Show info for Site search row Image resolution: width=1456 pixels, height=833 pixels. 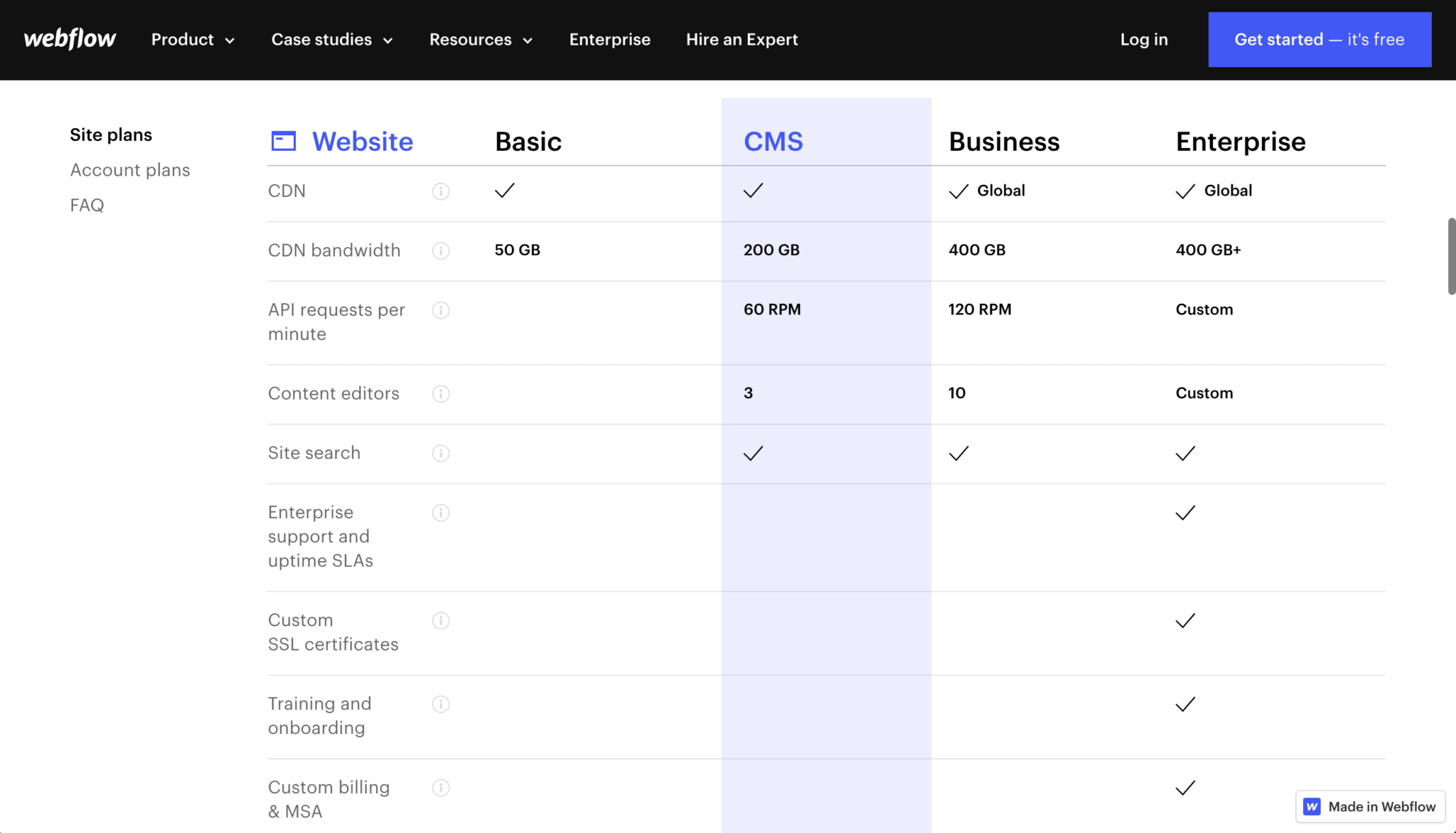point(441,453)
